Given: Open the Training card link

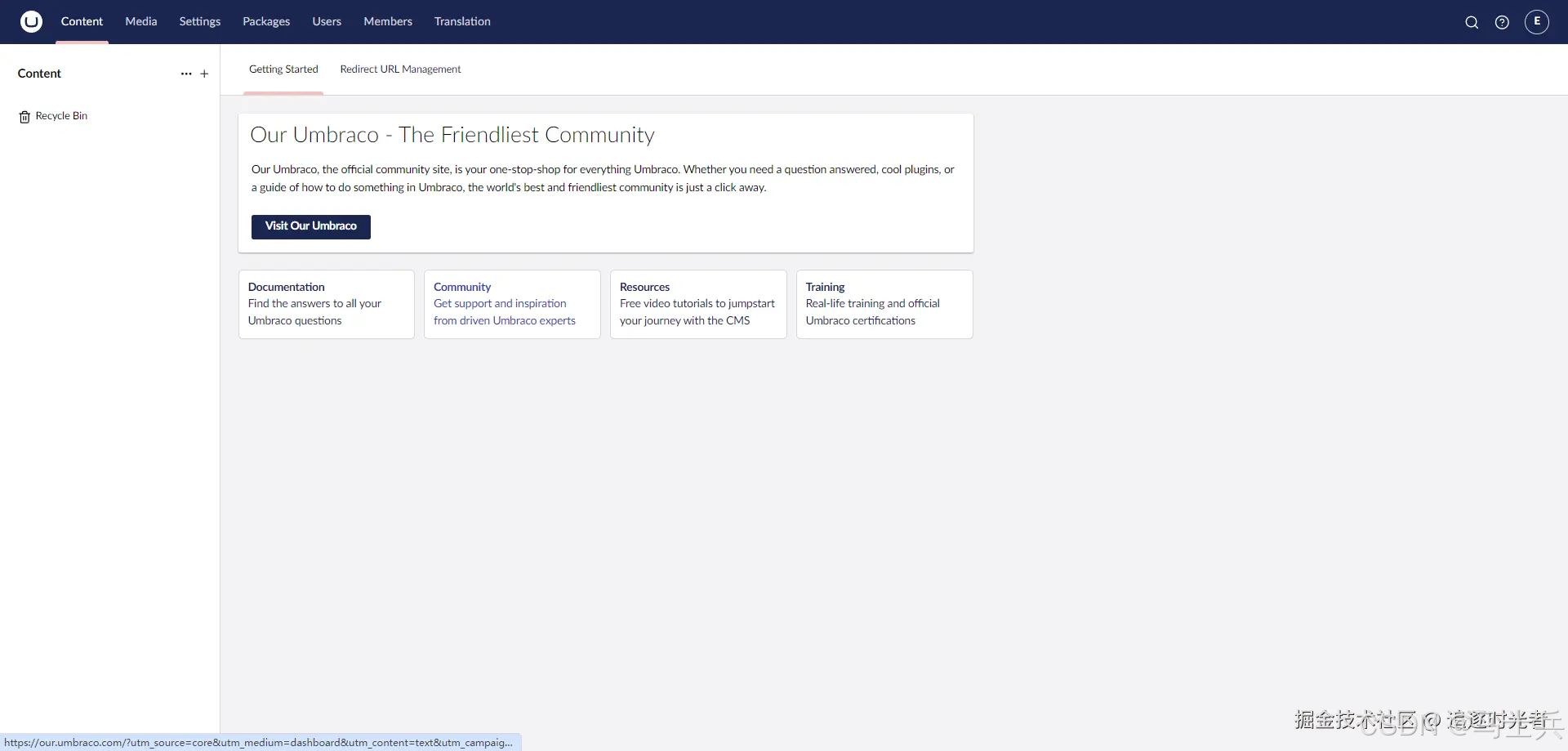Looking at the screenshot, I should (x=884, y=304).
